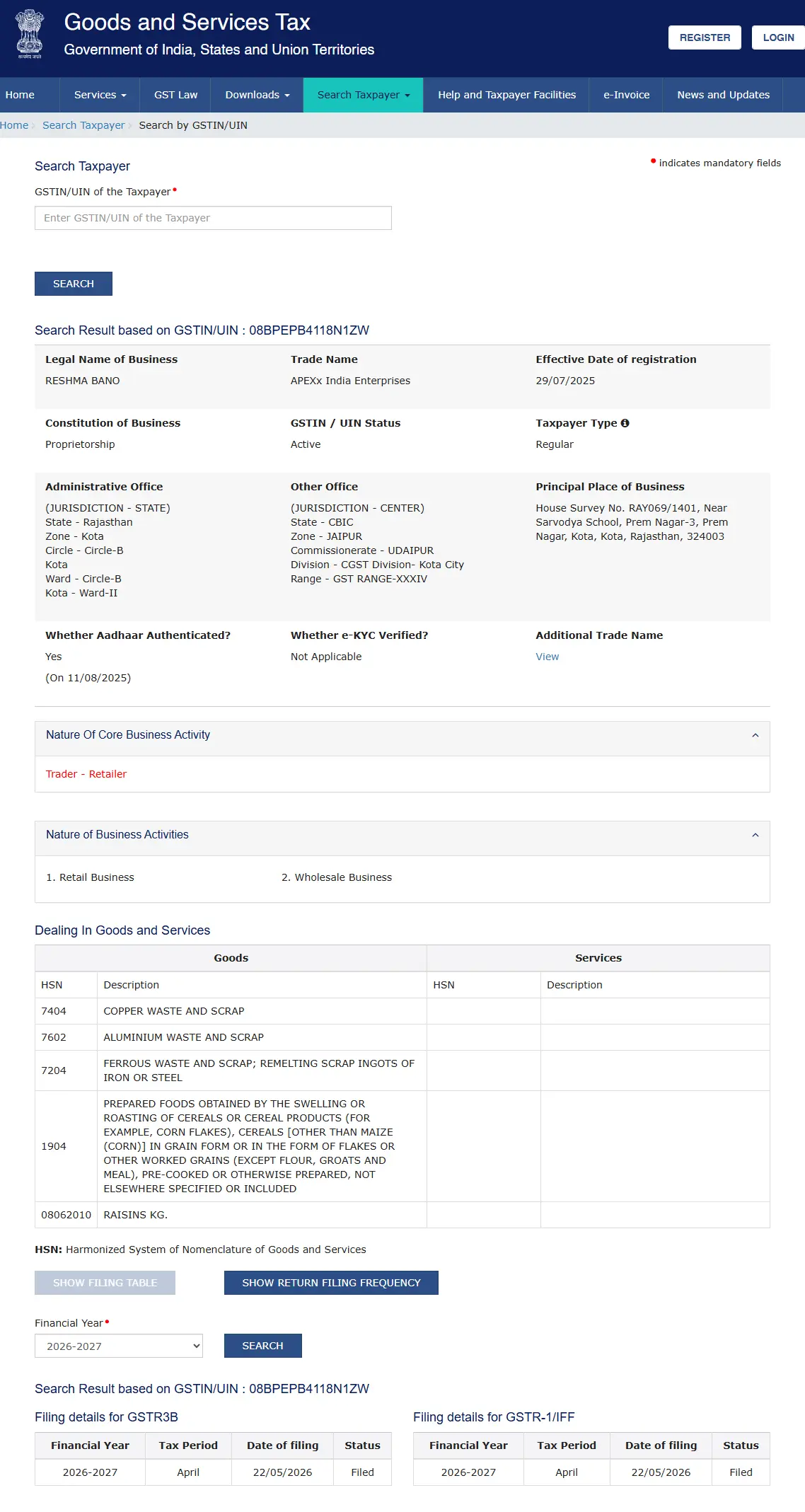Click GSTR-1/IFF Filed status cell
805x1512 pixels.
tap(741, 1472)
